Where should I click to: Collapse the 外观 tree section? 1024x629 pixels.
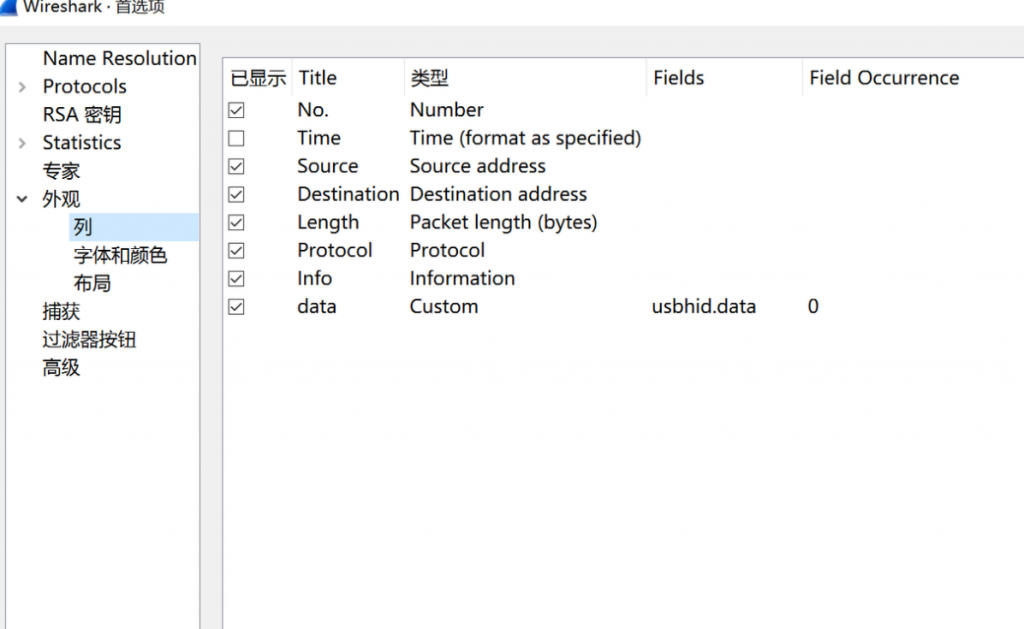pyautogui.click(x=22, y=200)
